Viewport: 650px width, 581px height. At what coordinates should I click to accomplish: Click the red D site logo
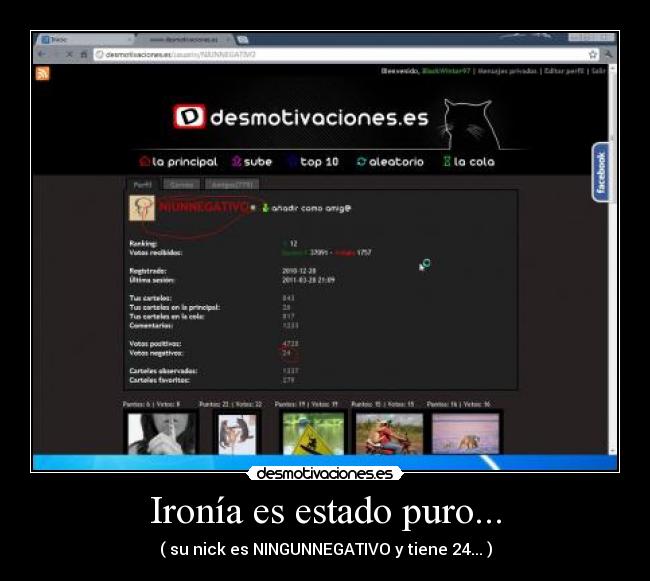tap(189, 116)
